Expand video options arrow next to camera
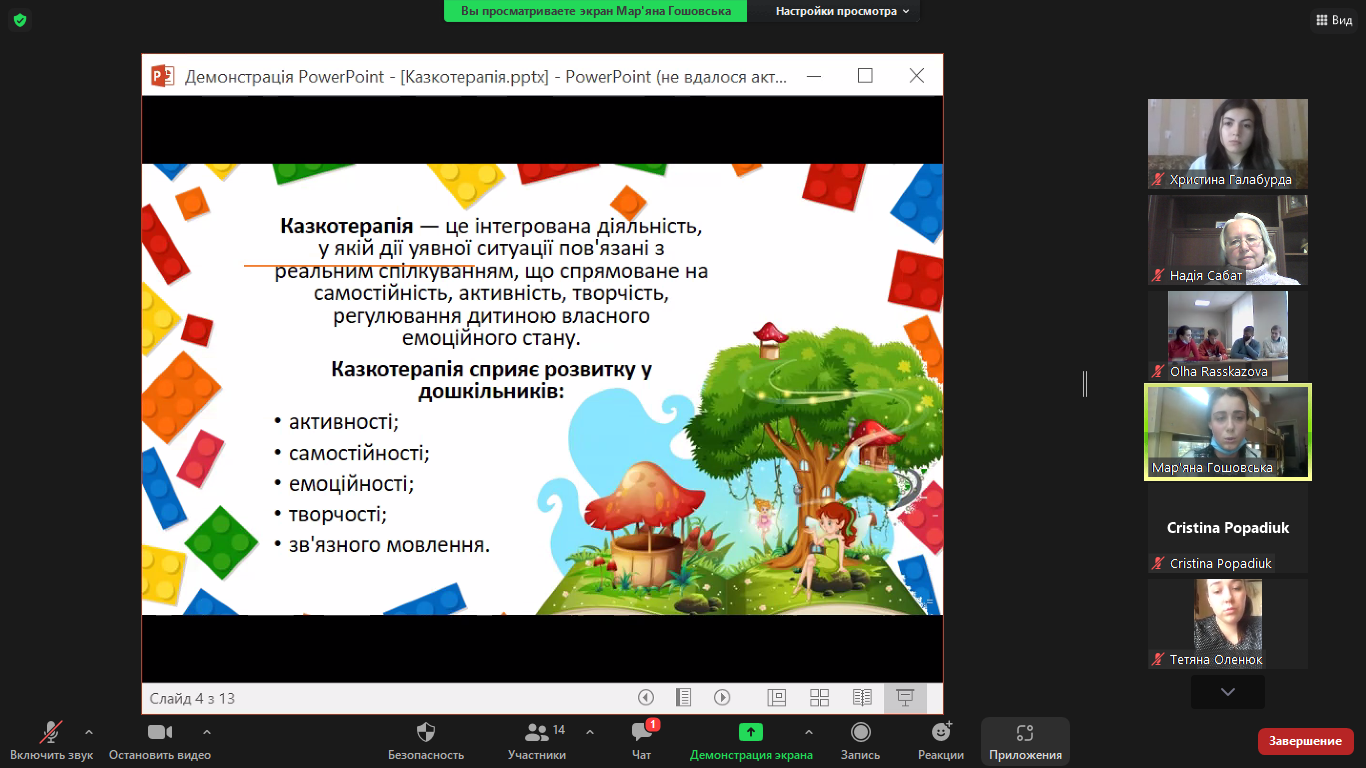This screenshot has width=1366, height=768. click(x=207, y=731)
